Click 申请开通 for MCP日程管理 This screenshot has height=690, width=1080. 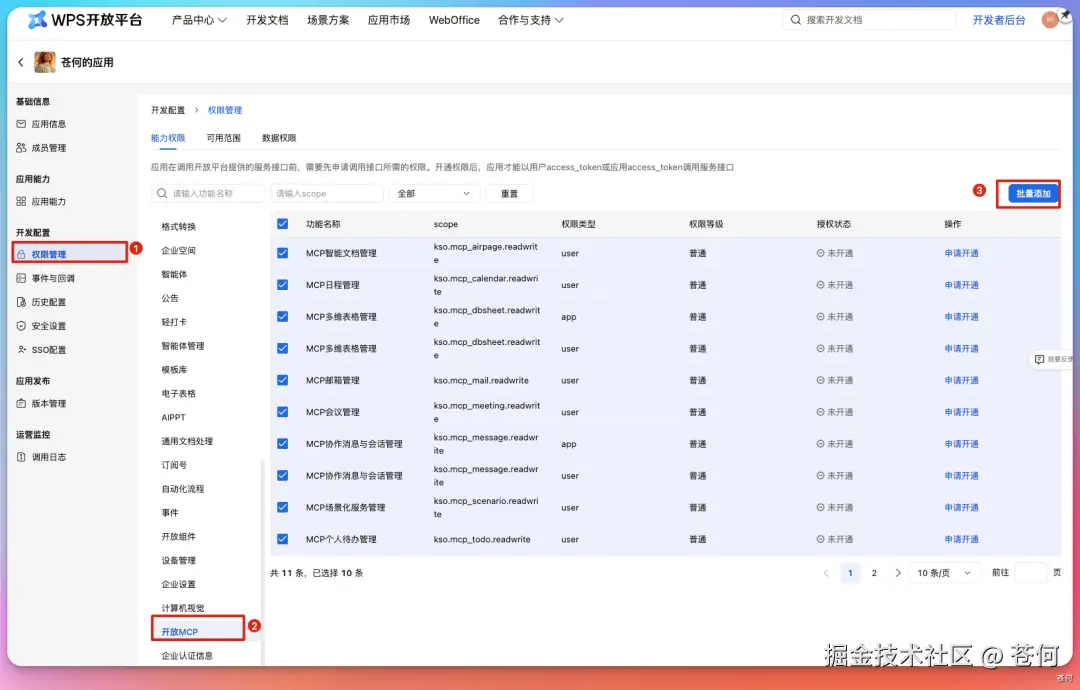(x=962, y=285)
